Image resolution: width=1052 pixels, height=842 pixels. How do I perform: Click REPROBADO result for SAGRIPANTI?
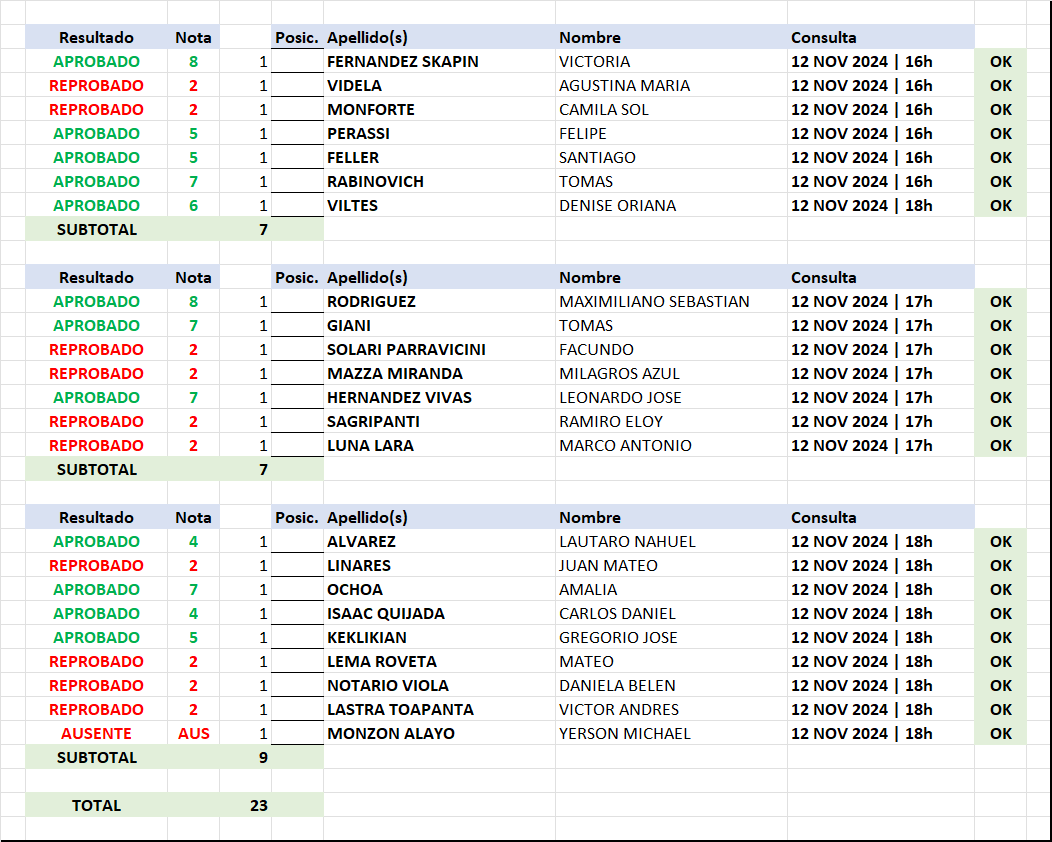(96, 422)
